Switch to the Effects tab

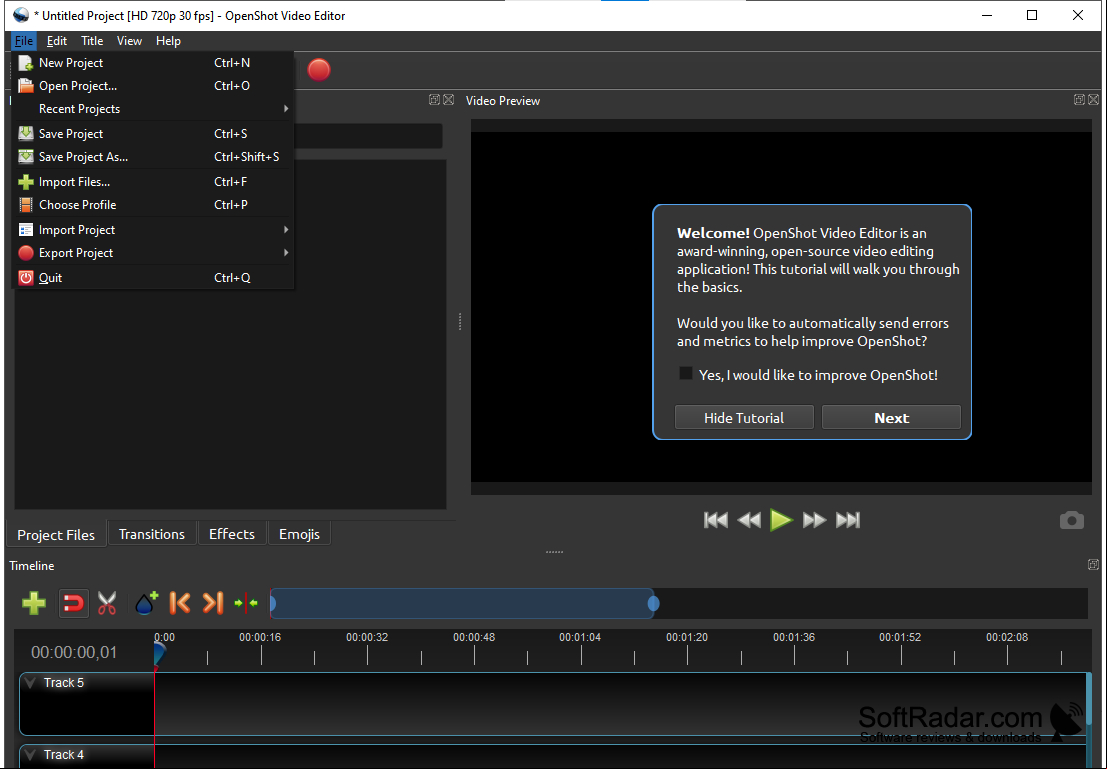[232, 534]
